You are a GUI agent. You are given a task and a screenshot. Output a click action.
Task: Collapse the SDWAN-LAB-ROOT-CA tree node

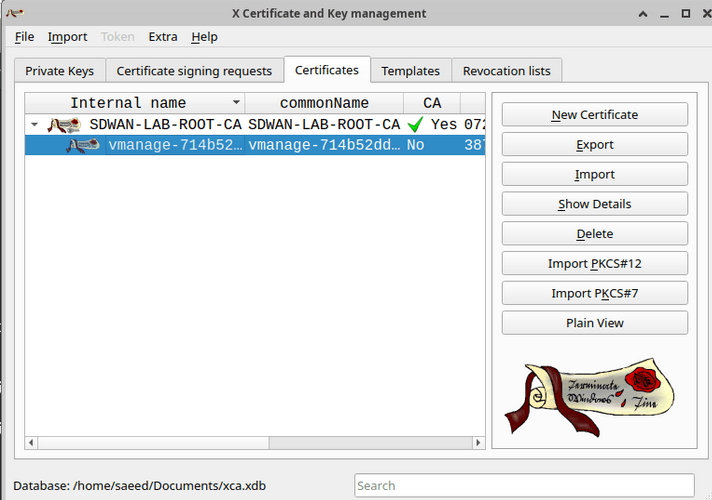(x=36, y=125)
